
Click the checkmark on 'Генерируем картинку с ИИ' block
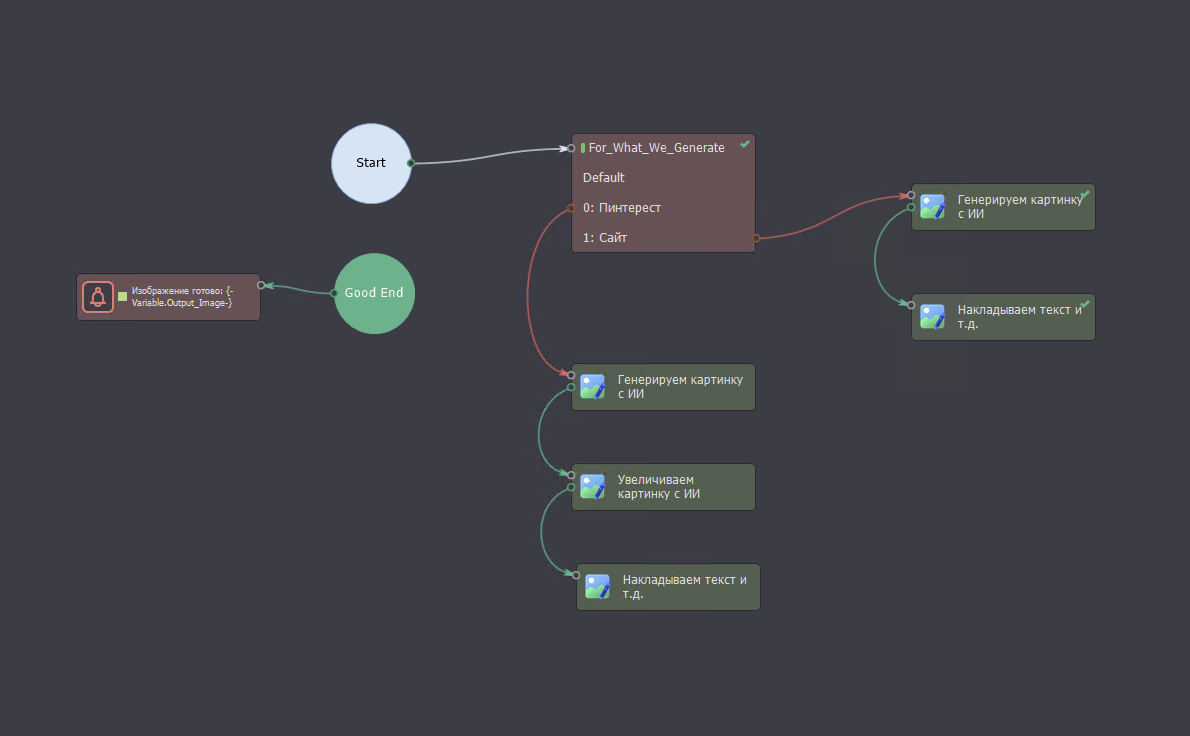point(1085,194)
